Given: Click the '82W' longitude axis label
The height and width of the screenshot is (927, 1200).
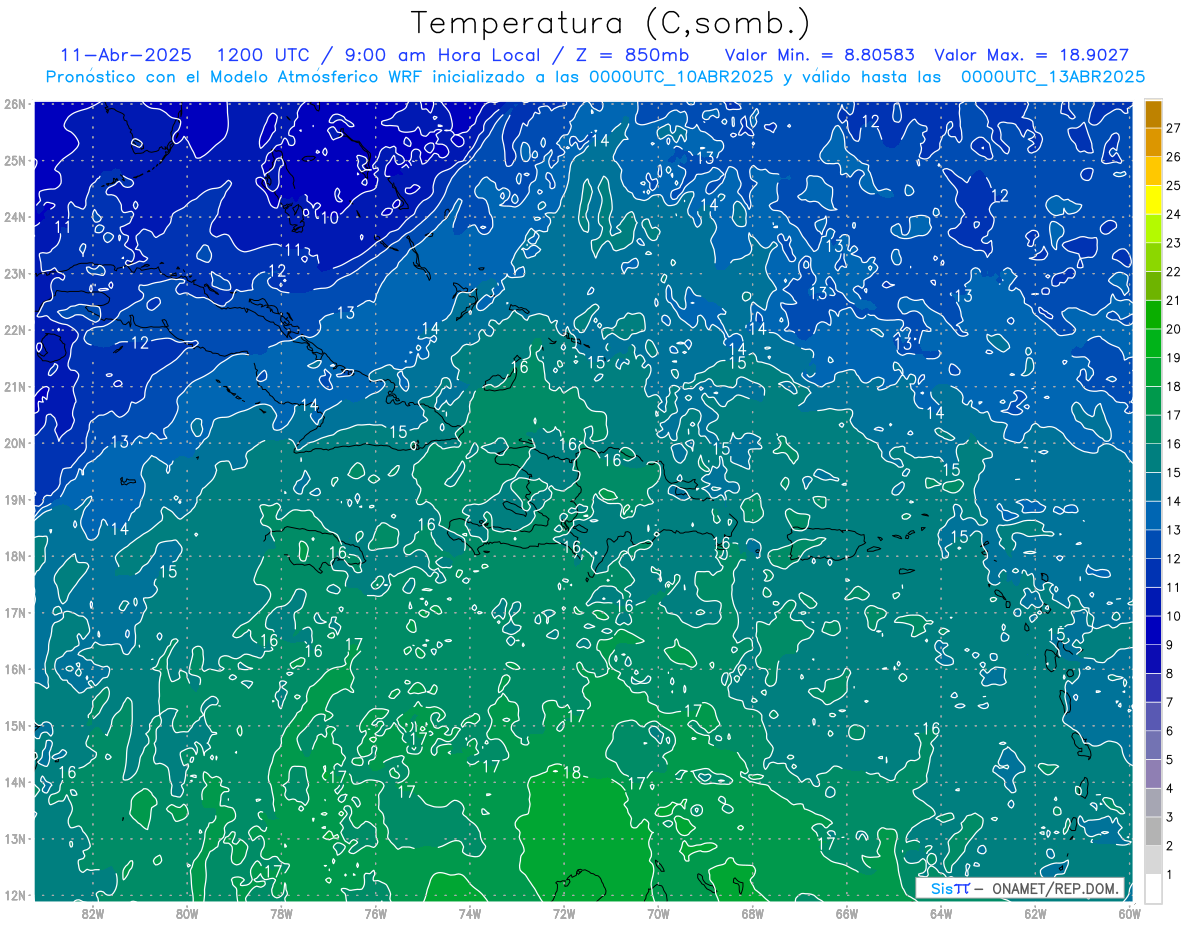Looking at the screenshot, I should pos(92,912).
